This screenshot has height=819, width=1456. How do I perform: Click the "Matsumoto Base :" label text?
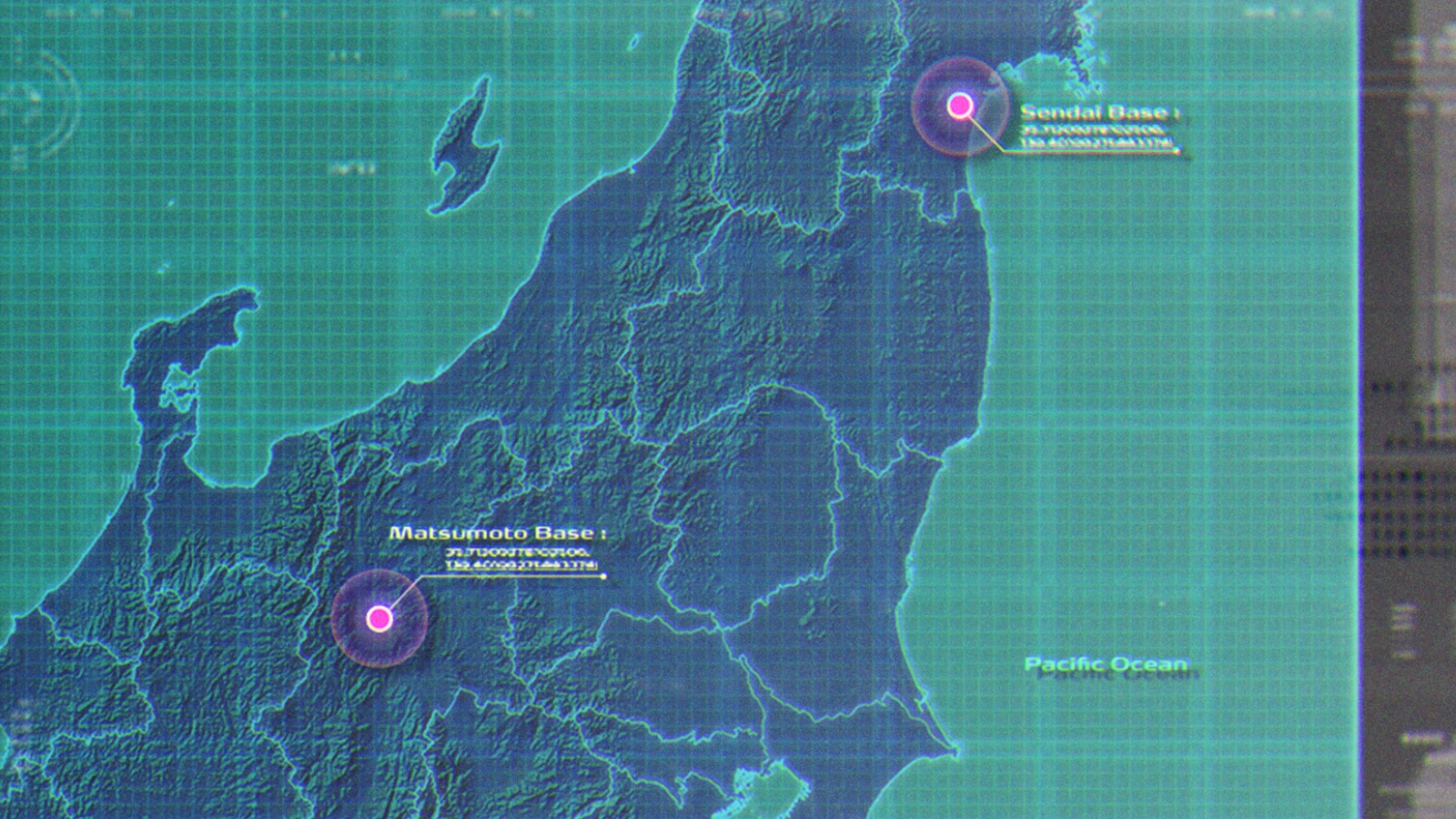click(x=498, y=532)
